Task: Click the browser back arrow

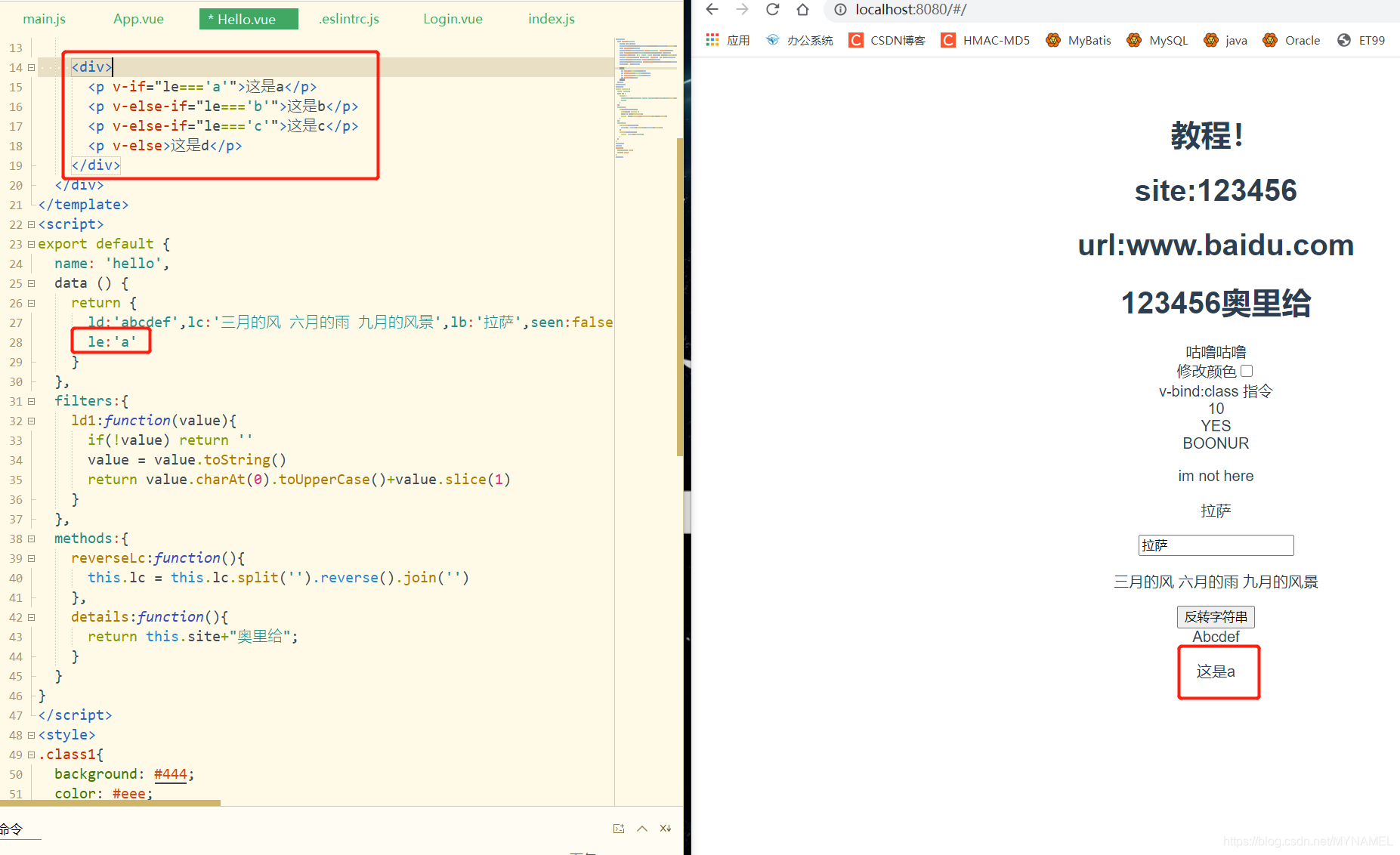Action: 712,9
